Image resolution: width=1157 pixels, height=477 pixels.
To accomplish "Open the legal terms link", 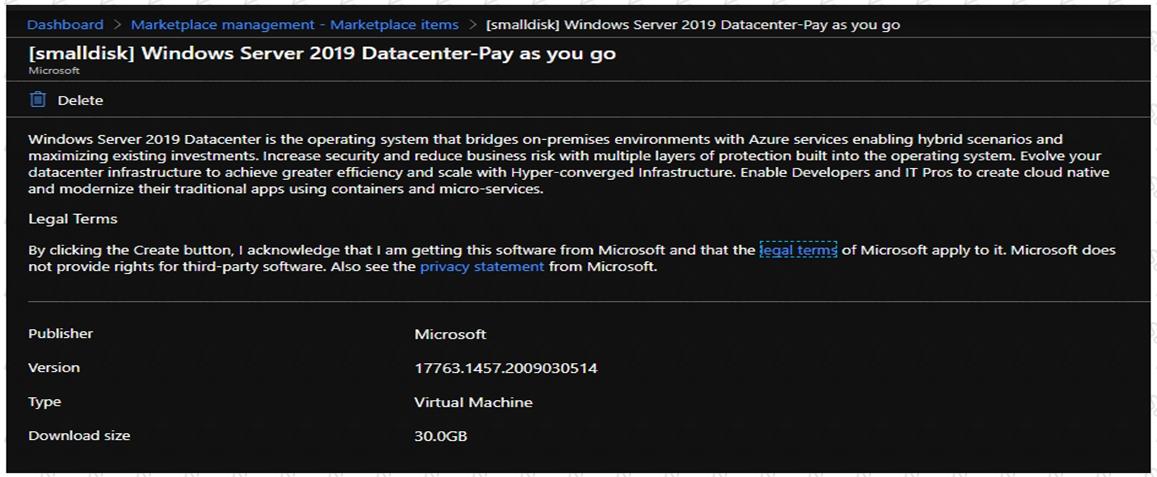I will point(798,250).
